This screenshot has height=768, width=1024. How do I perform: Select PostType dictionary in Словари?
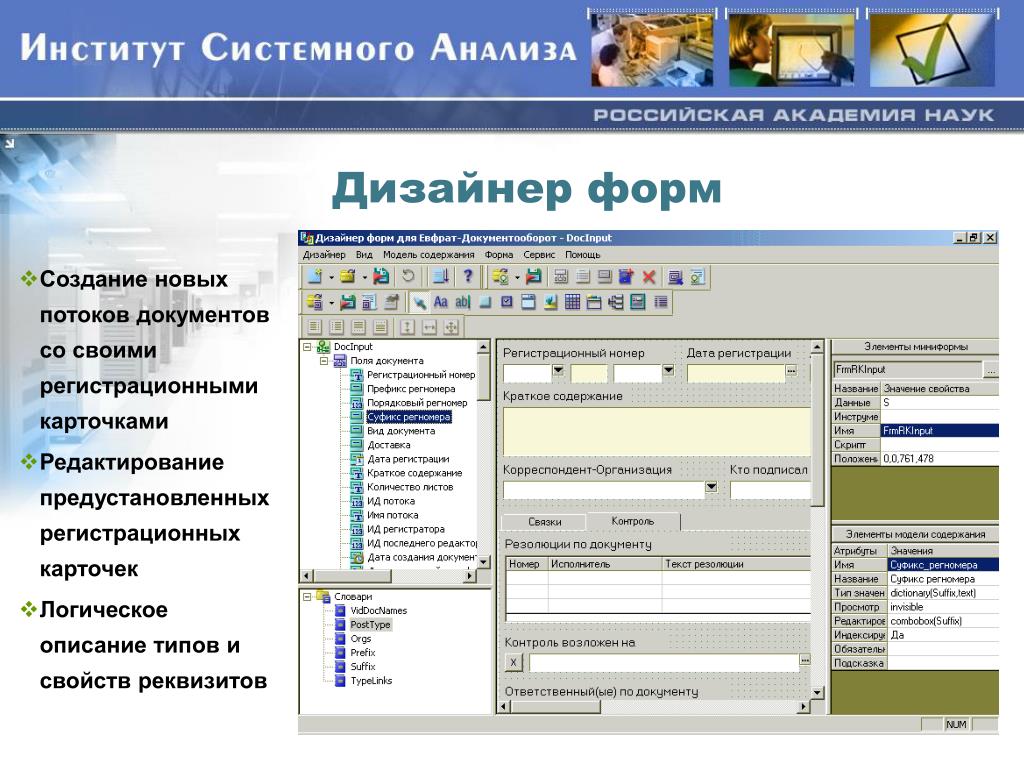(x=370, y=624)
